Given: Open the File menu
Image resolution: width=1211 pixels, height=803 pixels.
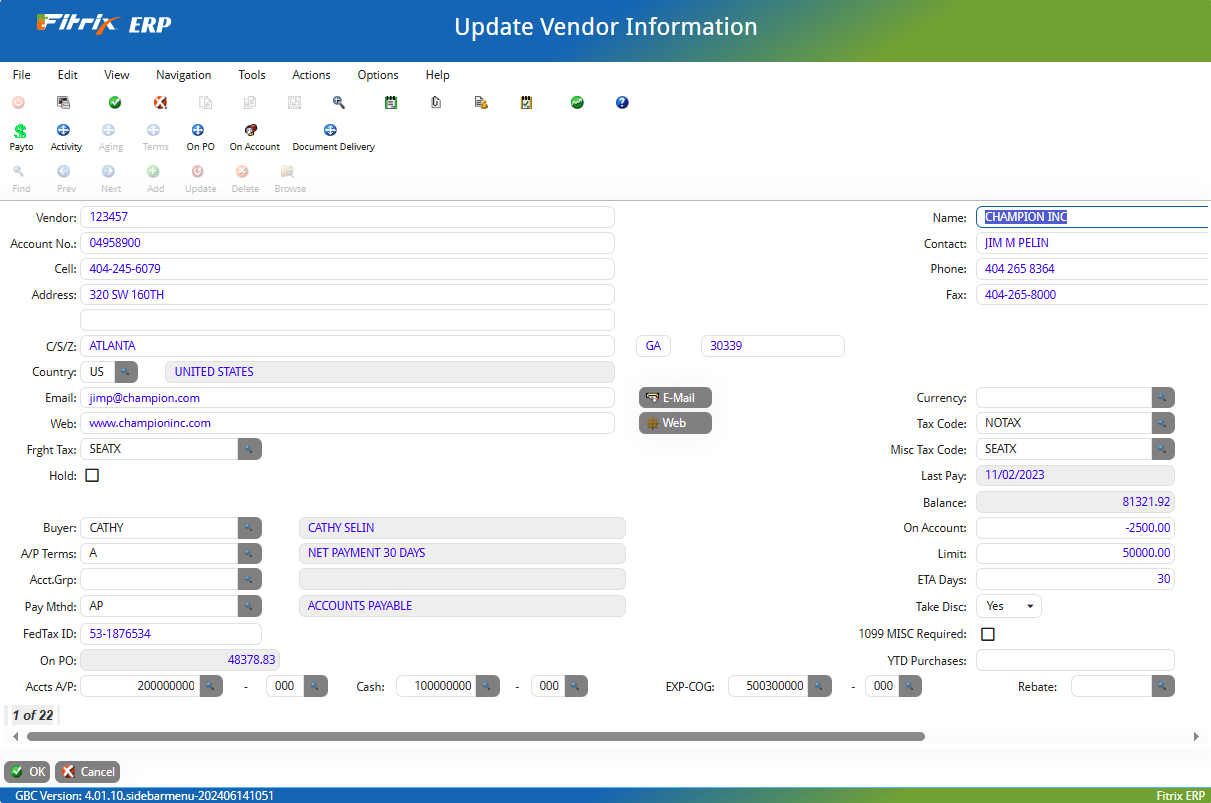Looking at the screenshot, I should [22, 75].
